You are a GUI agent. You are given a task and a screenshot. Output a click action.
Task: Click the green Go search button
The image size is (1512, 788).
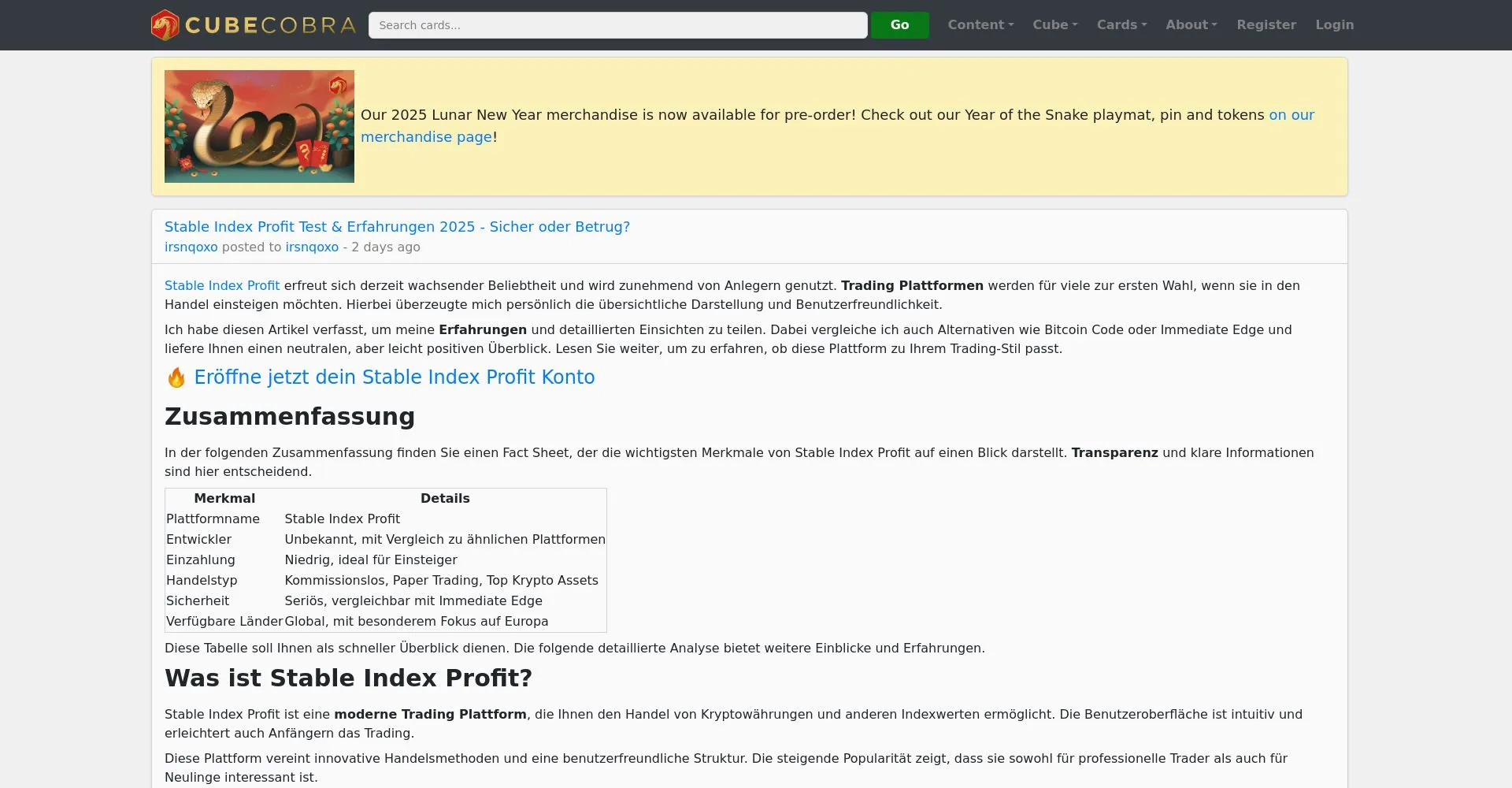pos(899,25)
